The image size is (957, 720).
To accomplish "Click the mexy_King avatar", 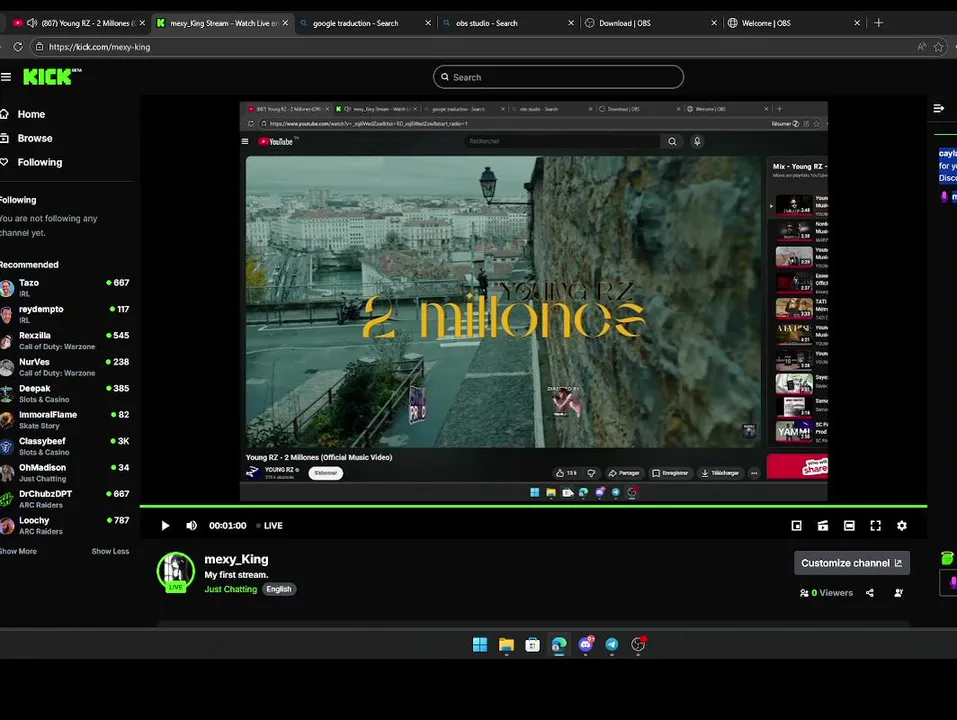I will click(x=176, y=571).
